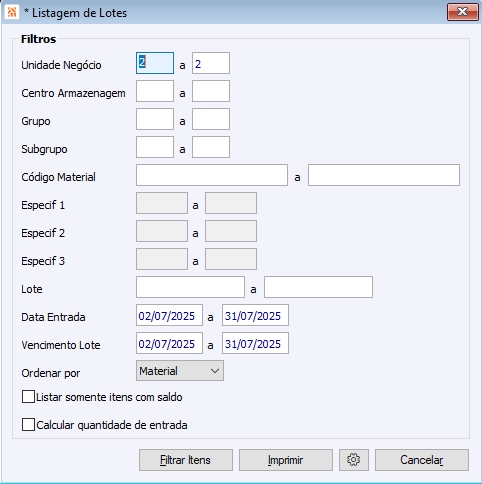Click the Subgrupo starting field
The height and width of the screenshot is (484, 482).
(155, 147)
